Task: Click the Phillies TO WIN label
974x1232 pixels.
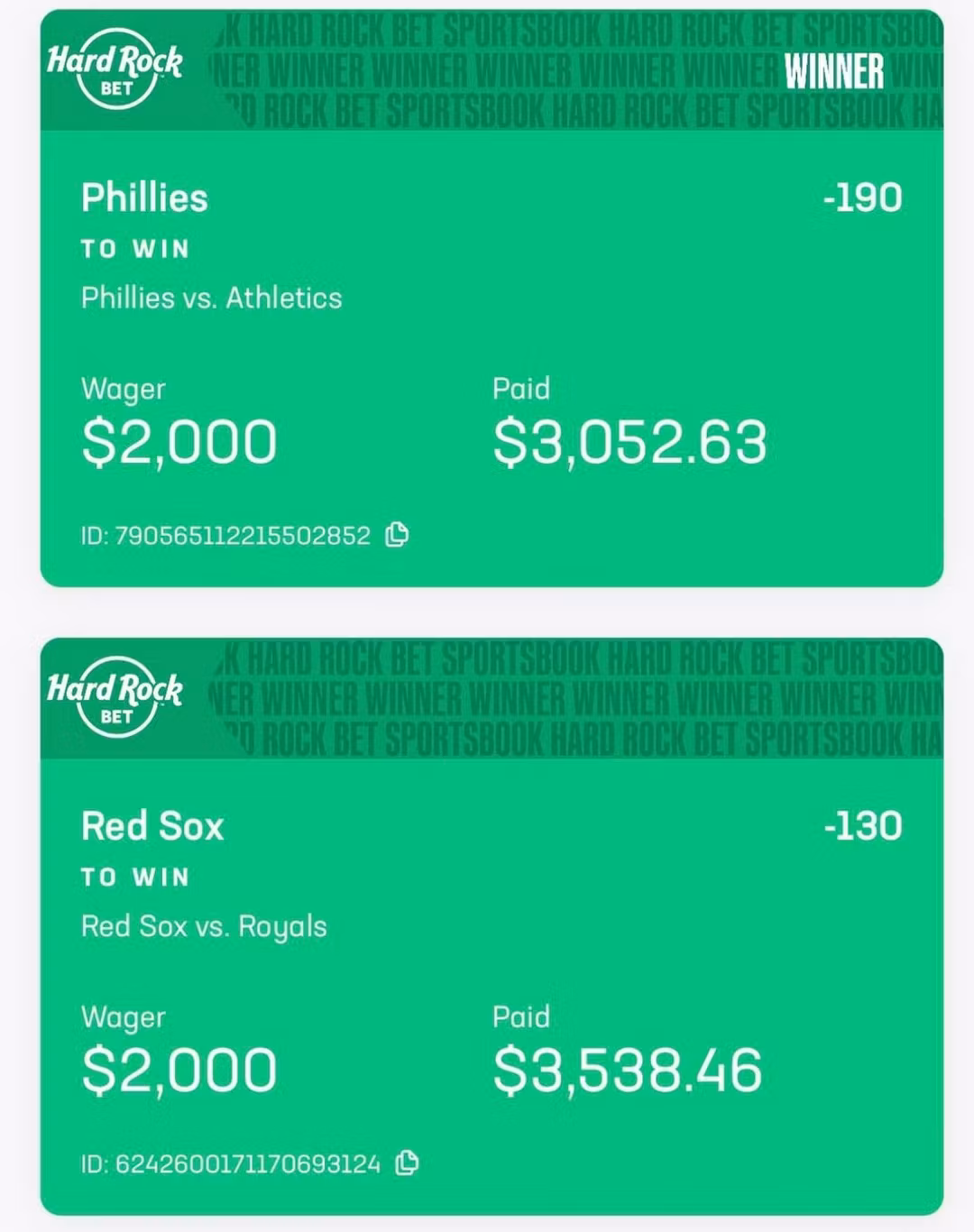Action: [135, 249]
